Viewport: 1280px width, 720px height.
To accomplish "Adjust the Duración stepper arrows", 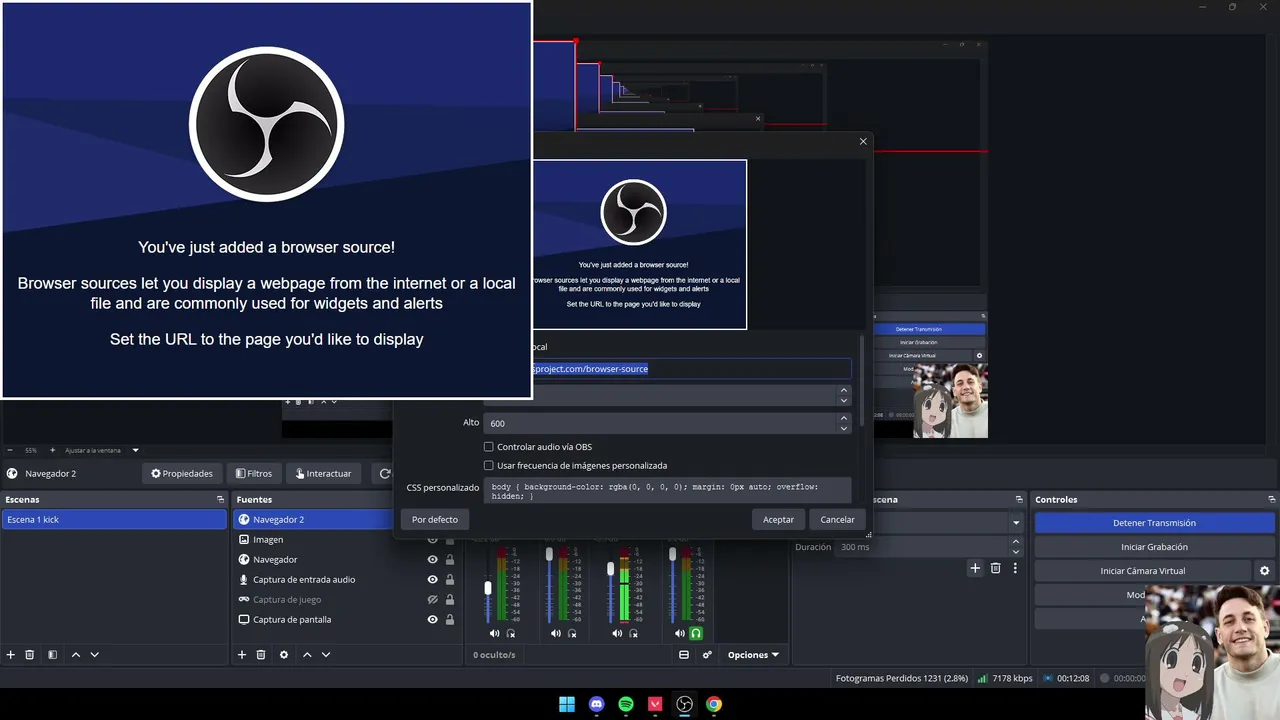I will [x=1016, y=547].
